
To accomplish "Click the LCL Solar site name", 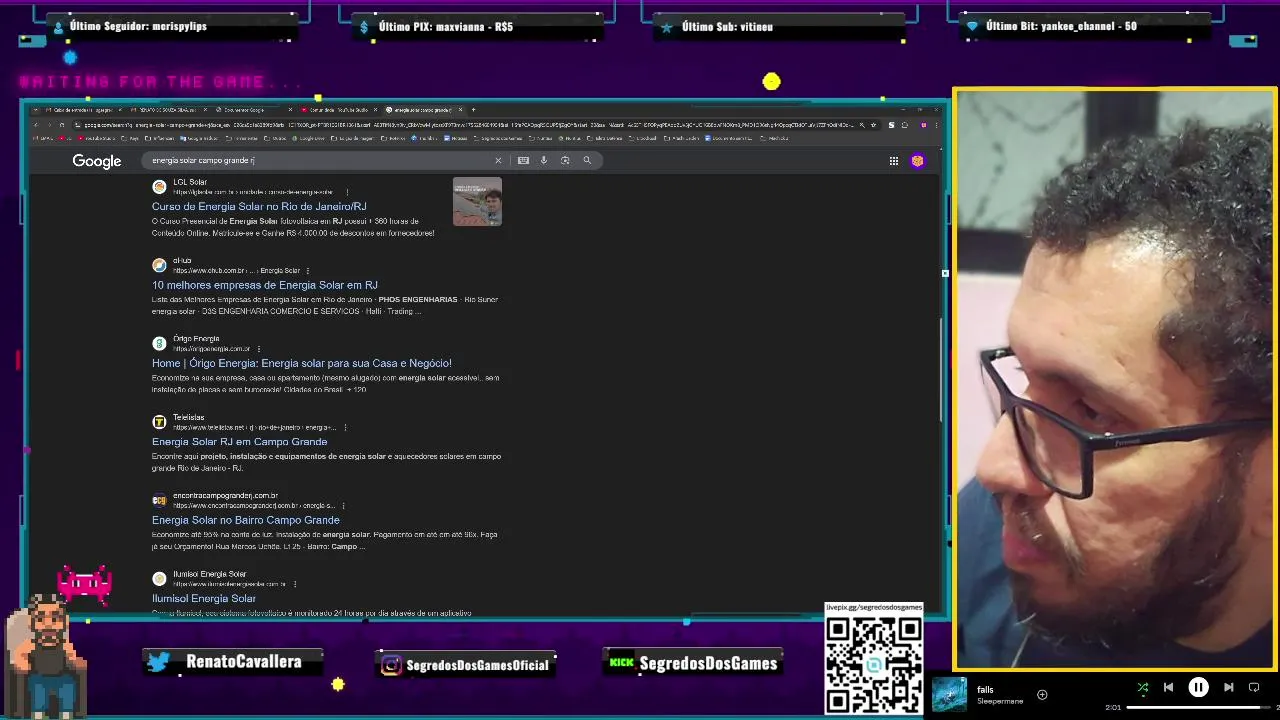I will [190, 182].
